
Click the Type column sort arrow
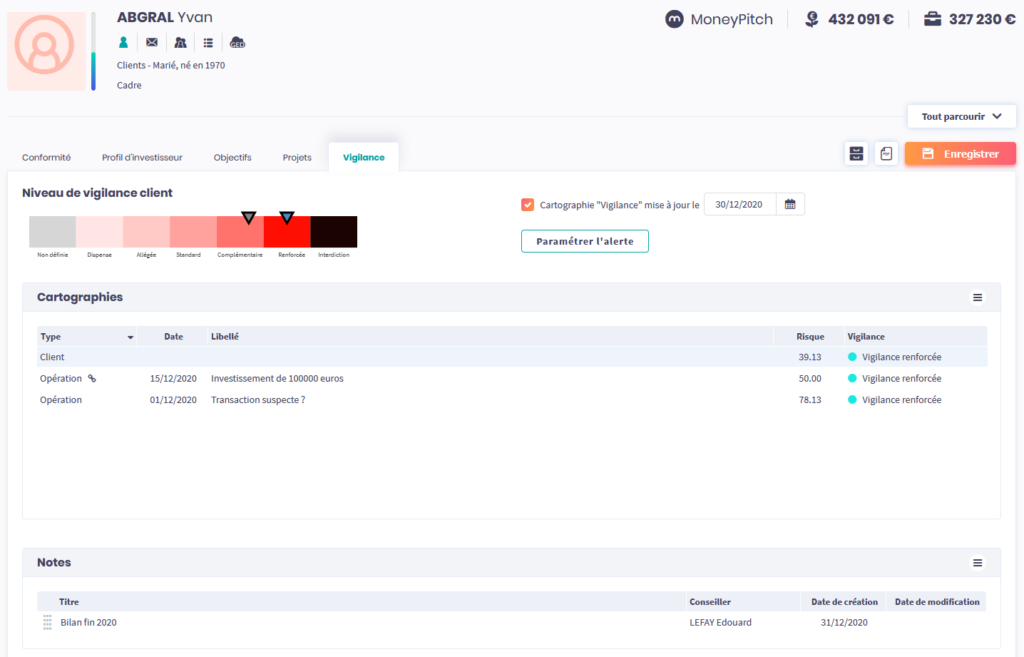click(x=130, y=338)
